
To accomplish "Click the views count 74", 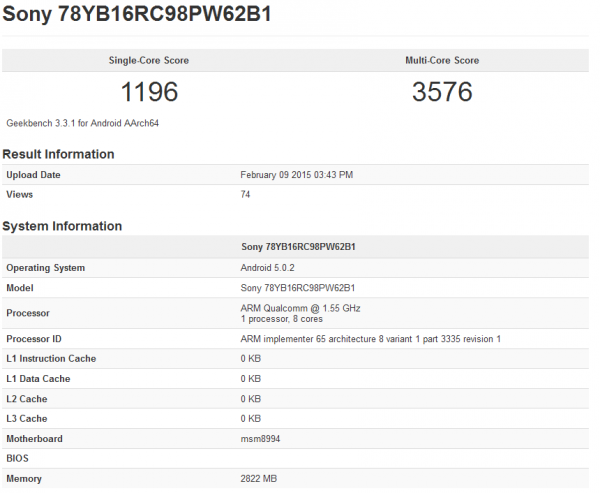I will (245, 194).
